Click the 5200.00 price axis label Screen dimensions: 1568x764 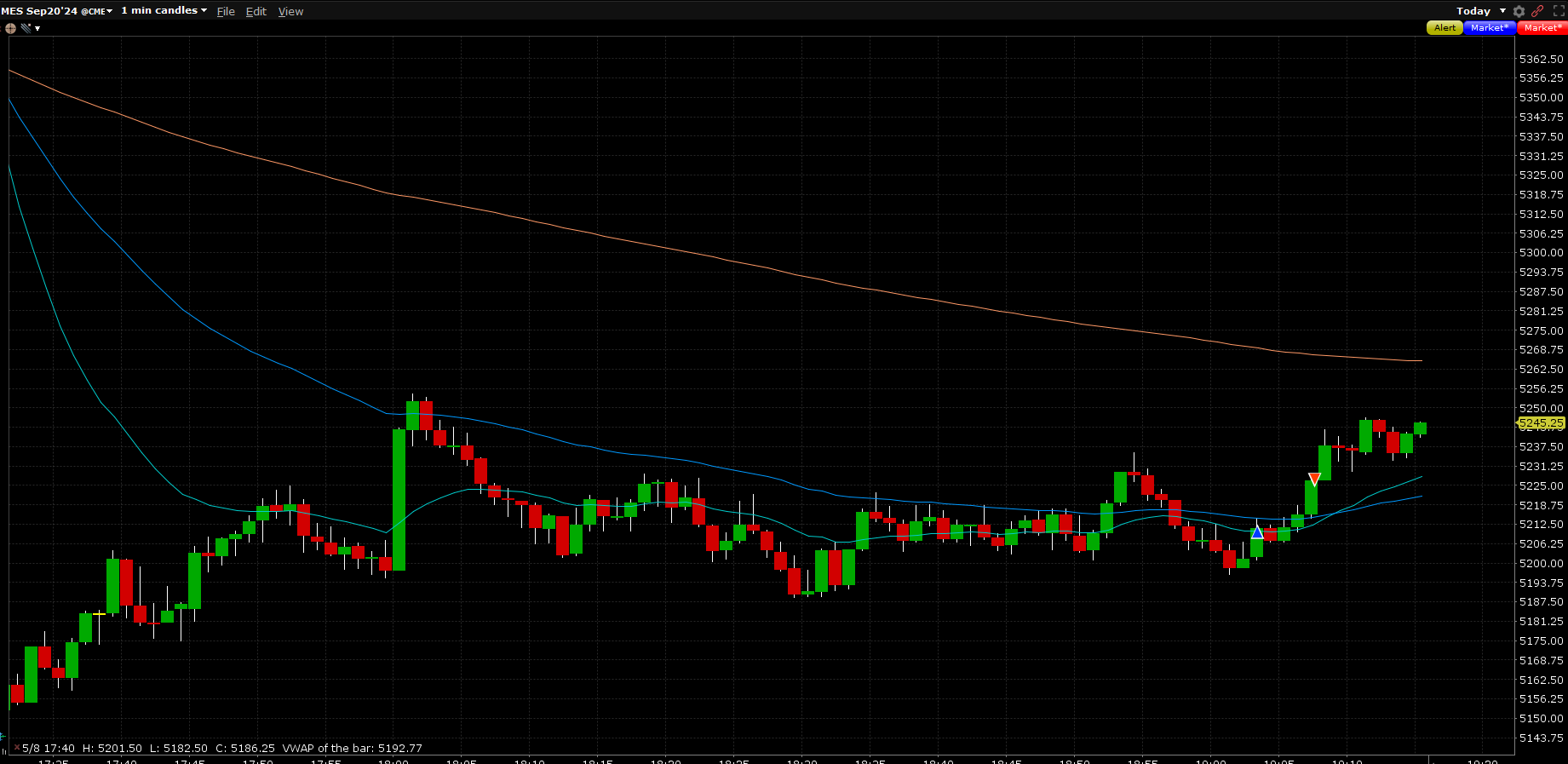pos(1542,563)
